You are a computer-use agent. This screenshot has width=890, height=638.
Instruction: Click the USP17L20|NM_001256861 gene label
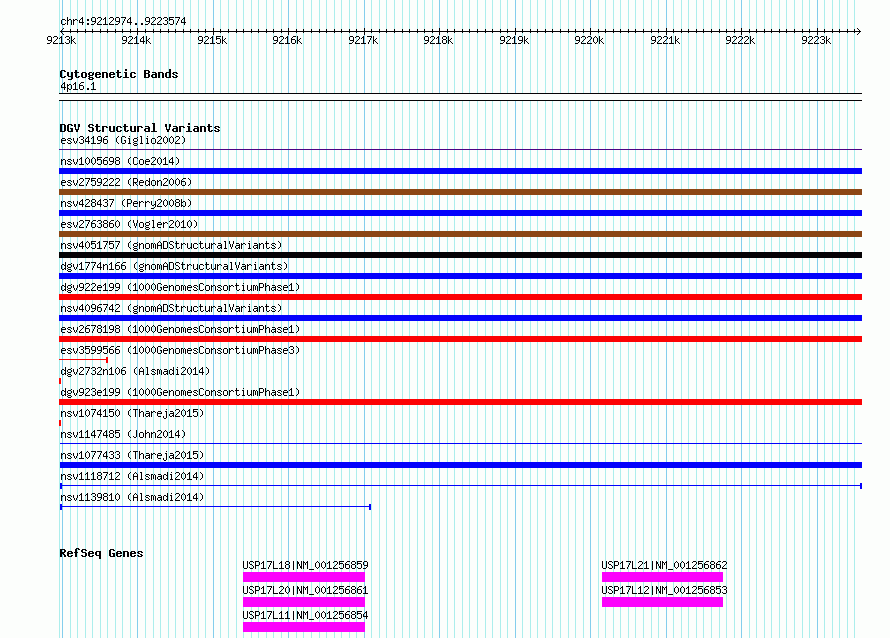(x=305, y=590)
